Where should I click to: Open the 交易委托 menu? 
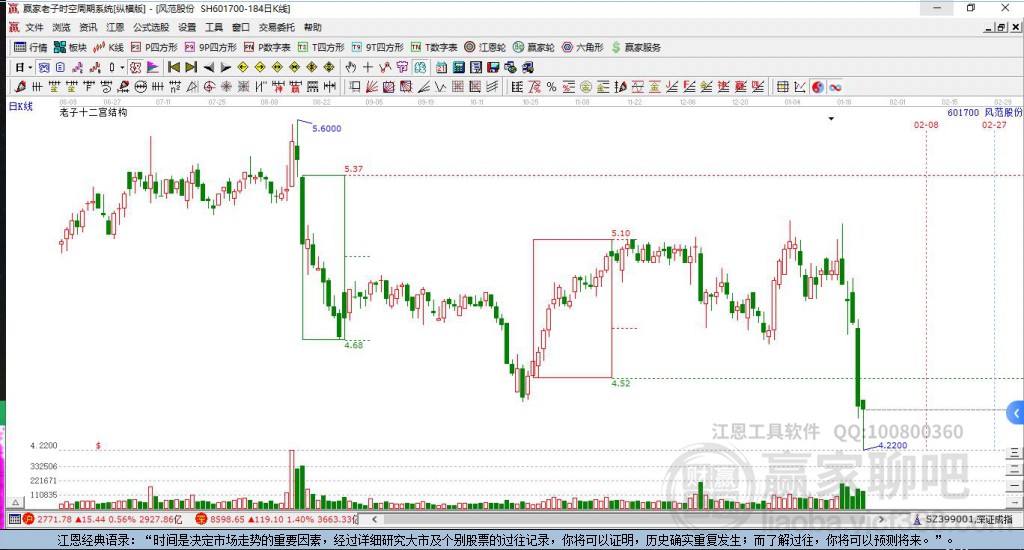pos(276,27)
